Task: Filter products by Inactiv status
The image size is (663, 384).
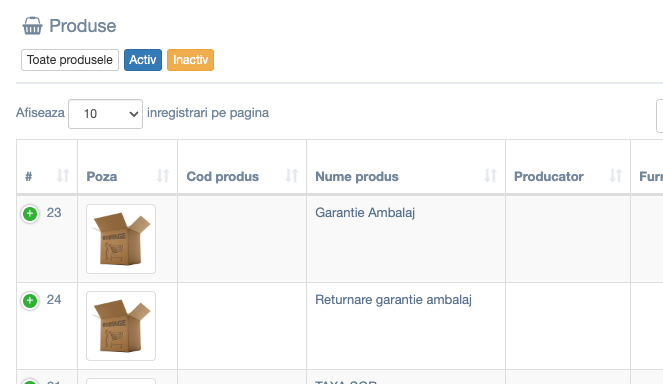Action: pos(190,60)
